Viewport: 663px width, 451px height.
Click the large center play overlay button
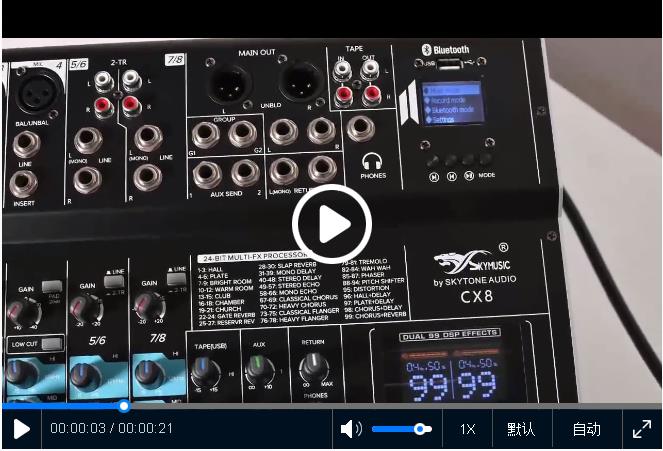pos(332,224)
